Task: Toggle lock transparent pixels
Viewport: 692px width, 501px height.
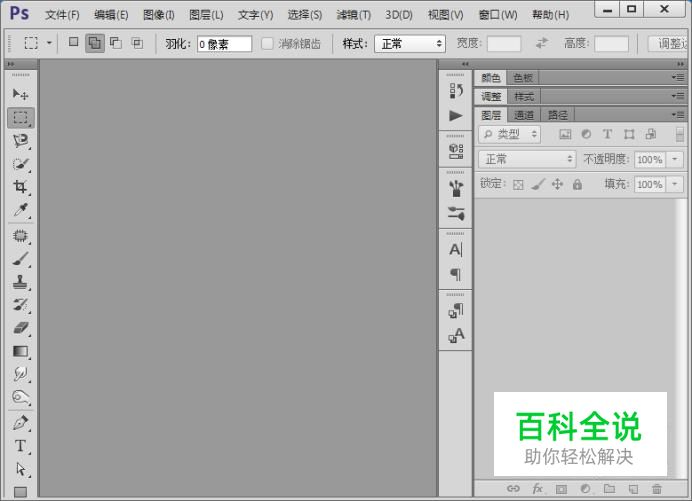Action: (518, 185)
